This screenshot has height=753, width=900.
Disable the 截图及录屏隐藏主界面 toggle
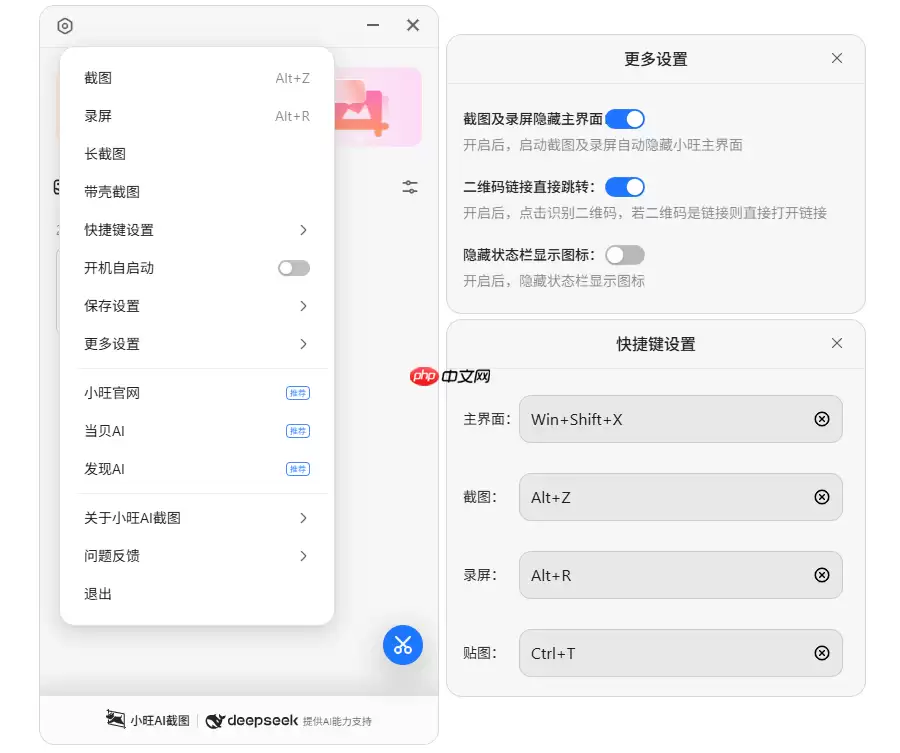click(625, 118)
